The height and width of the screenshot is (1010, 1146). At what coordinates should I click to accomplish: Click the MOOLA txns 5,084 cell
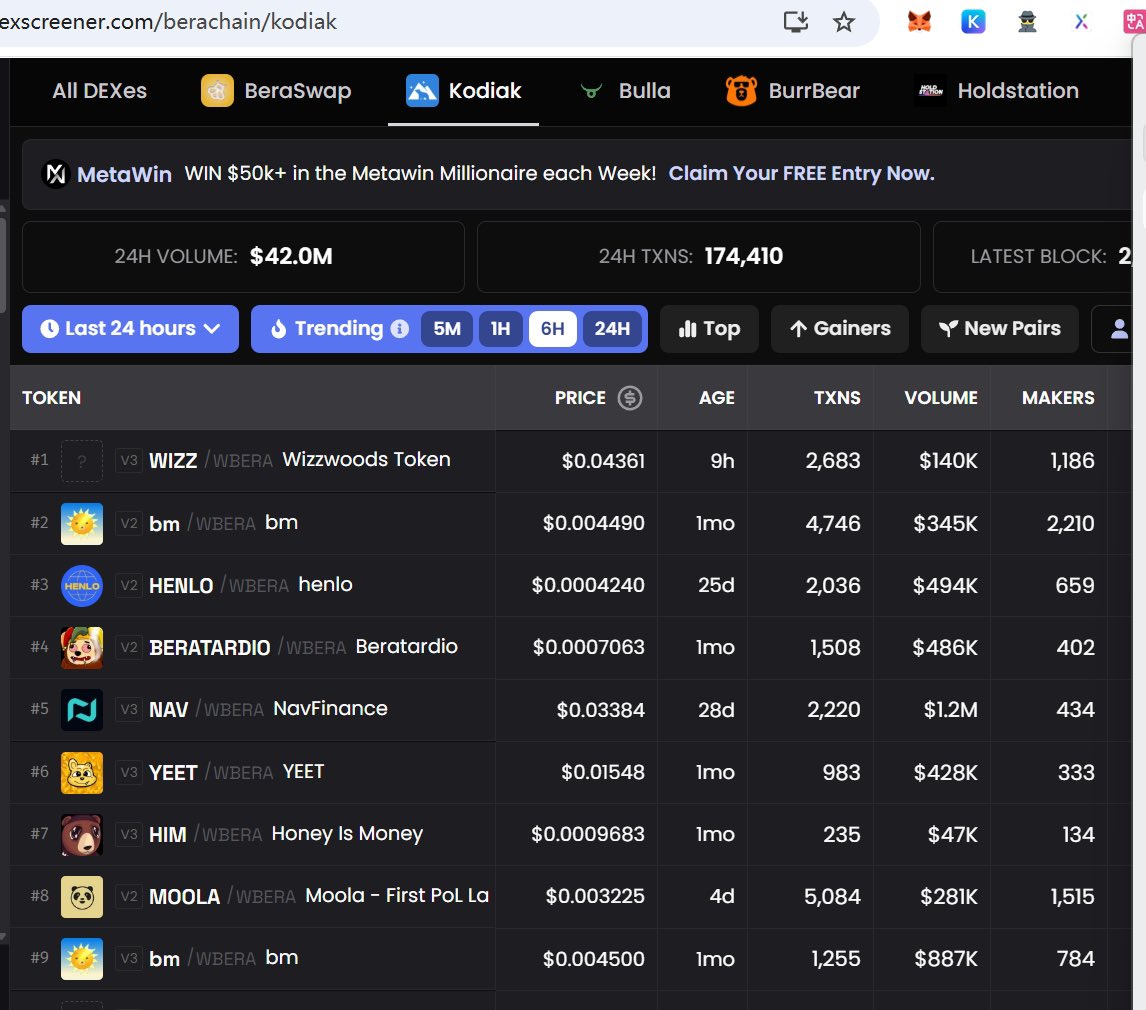pos(832,897)
